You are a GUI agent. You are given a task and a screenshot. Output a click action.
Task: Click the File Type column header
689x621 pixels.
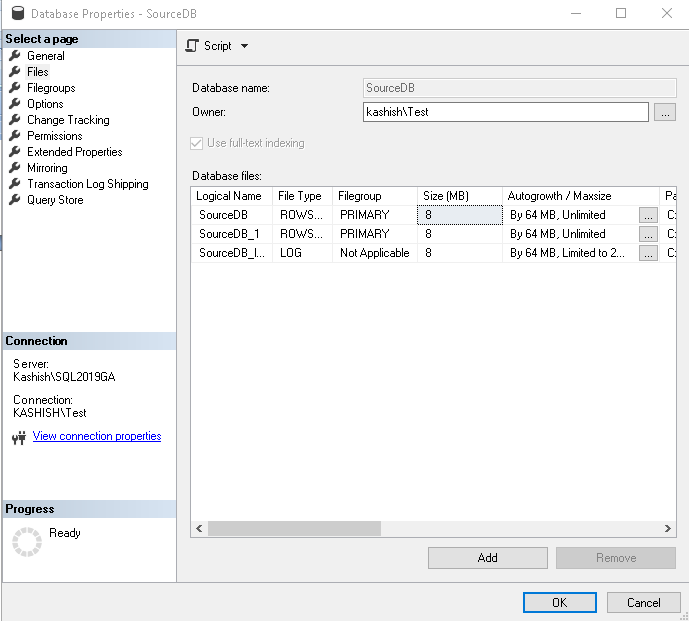point(302,196)
